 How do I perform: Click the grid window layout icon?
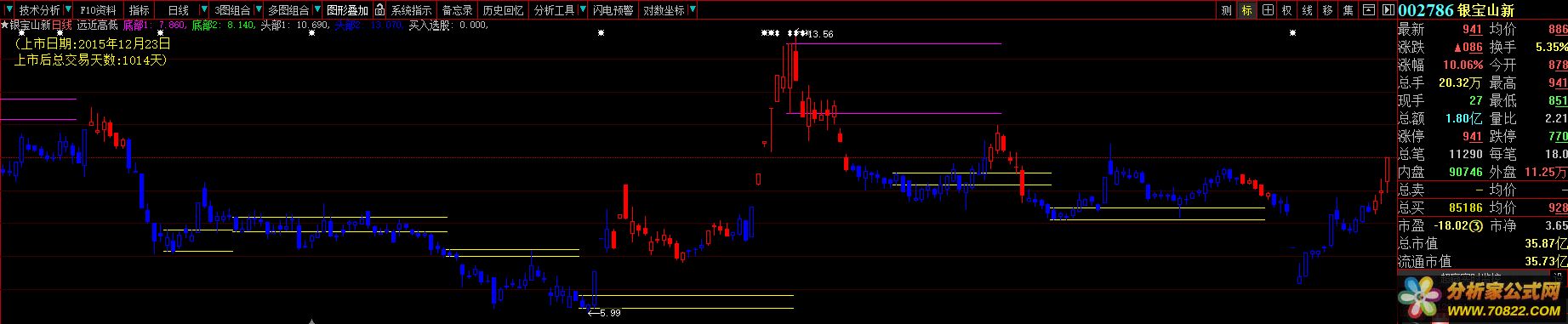point(1268,10)
